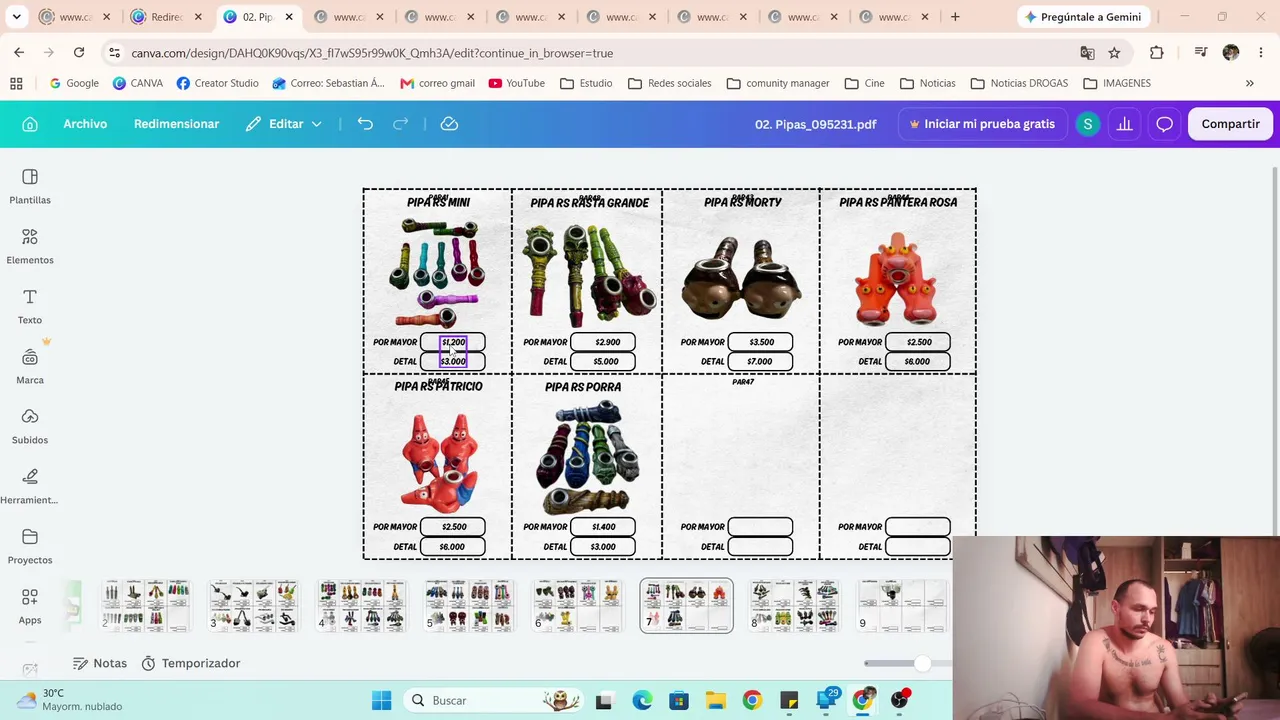Open new browser tab
Screen dimensions: 1280x720
tap(955, 17)
